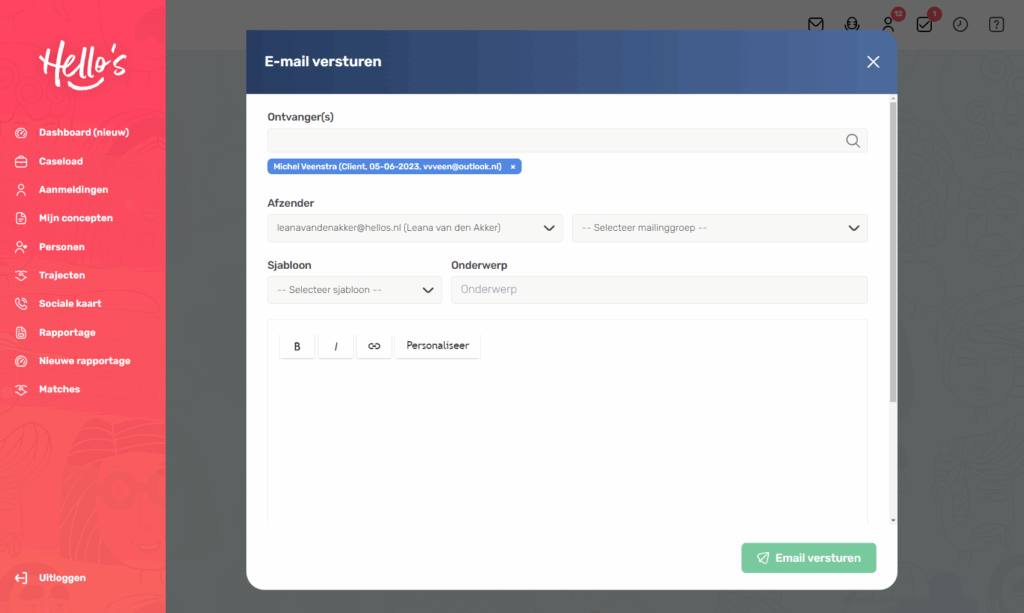Click the Hello's logo
1024x613 pixels.
click(x=82, y=65)
